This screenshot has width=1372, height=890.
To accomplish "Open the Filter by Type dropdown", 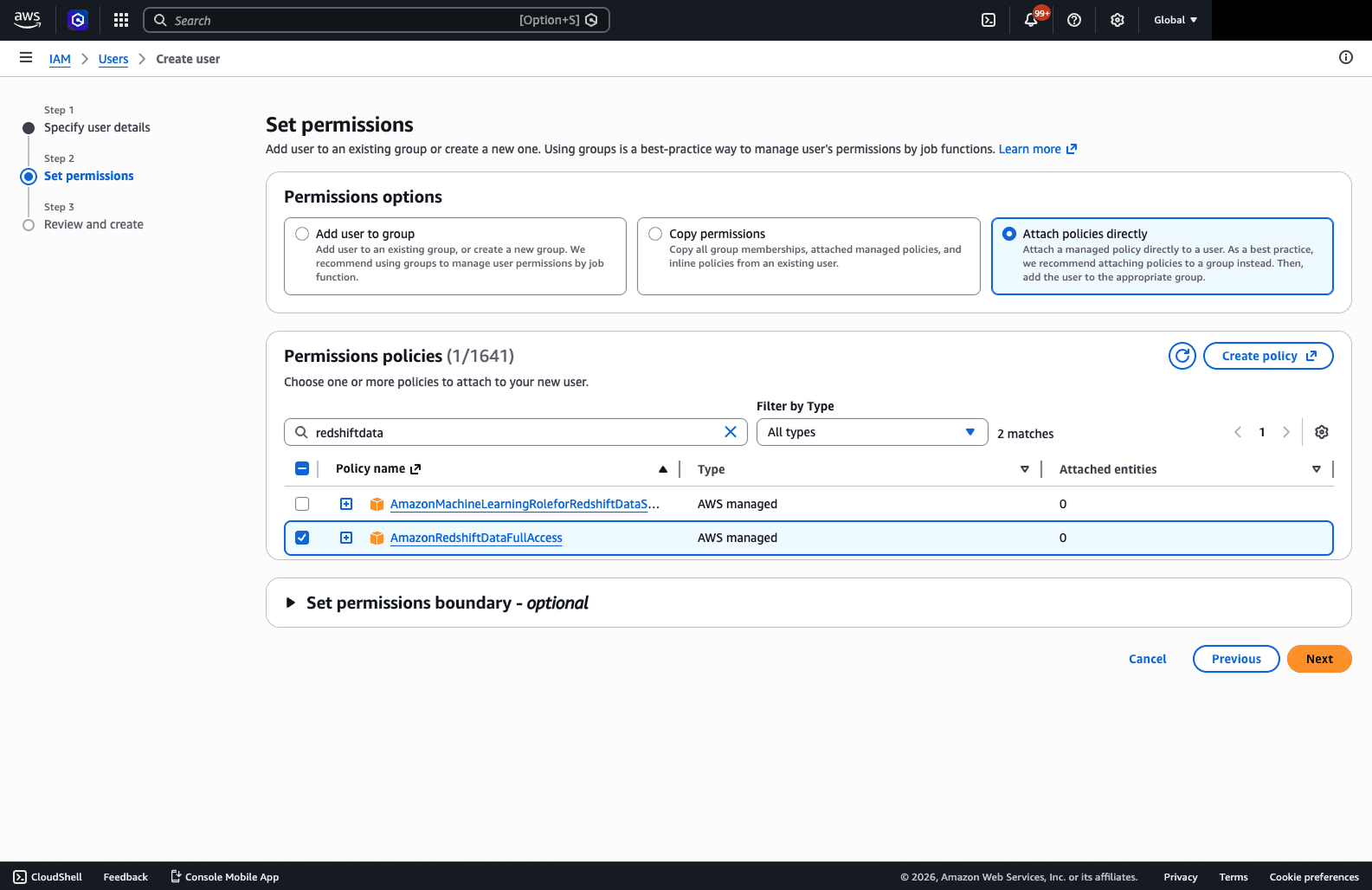I will (872, 432).
